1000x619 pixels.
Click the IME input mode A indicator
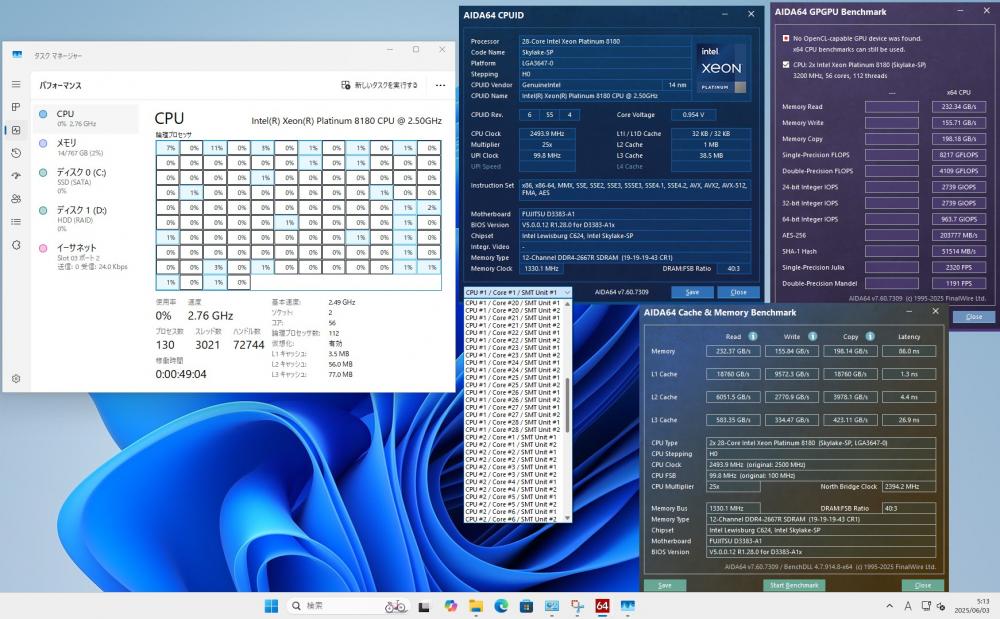pos(908,606)
